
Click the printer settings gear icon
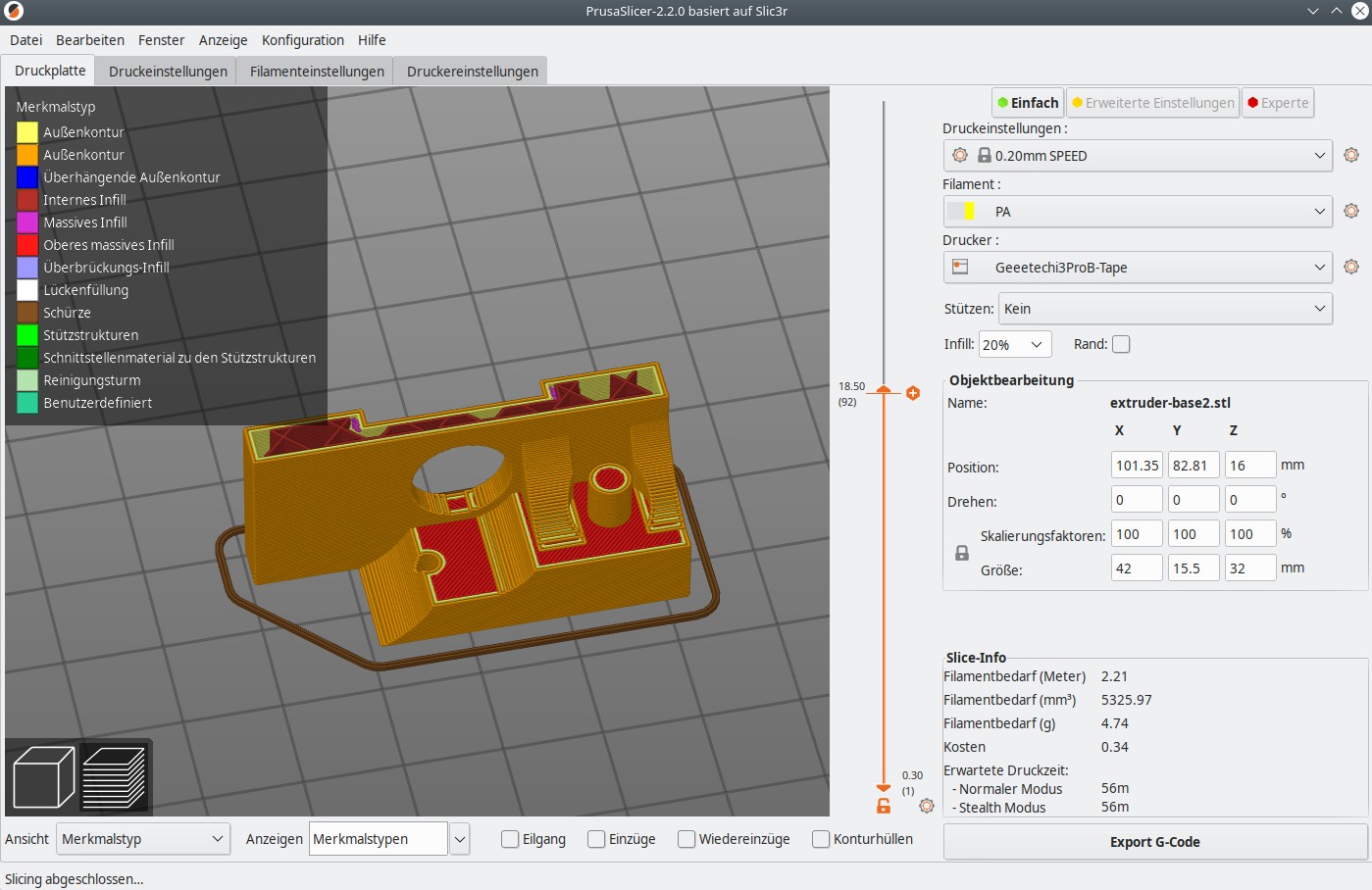click(x=1350, y=267)
